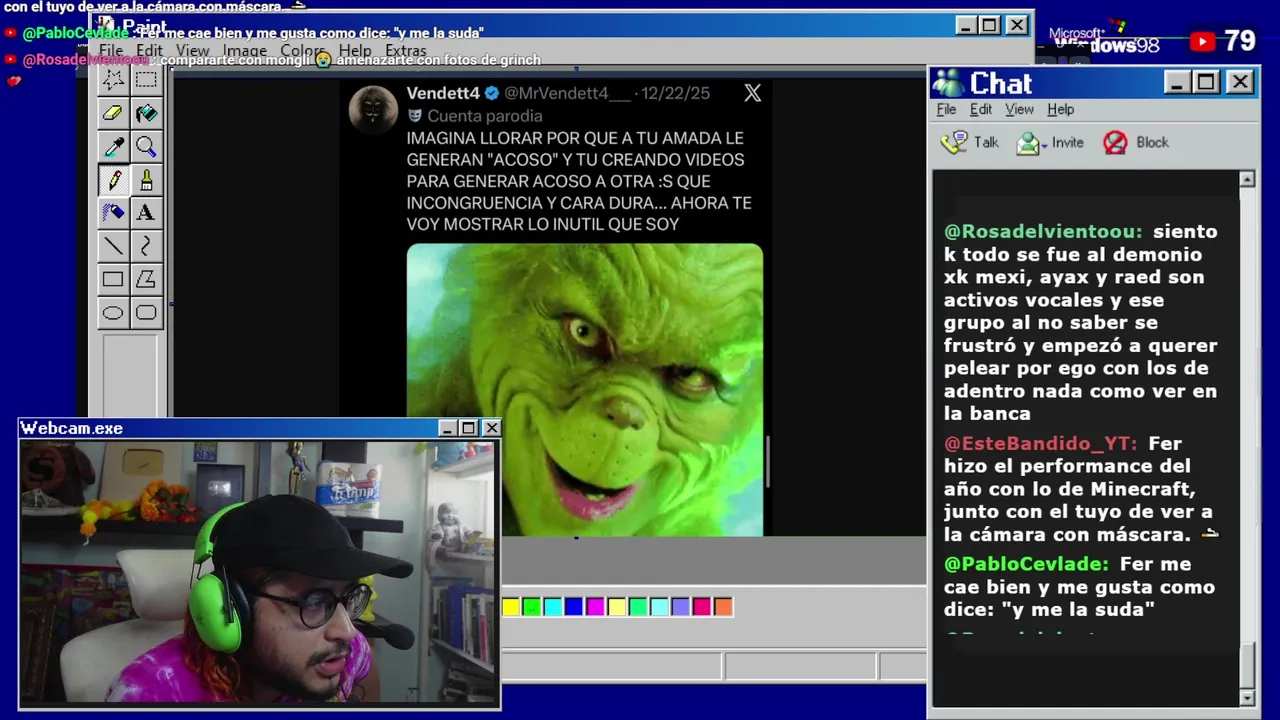
Task: Click the @MrVendett4___ handle in the tweet
Action: click(567, 93)
